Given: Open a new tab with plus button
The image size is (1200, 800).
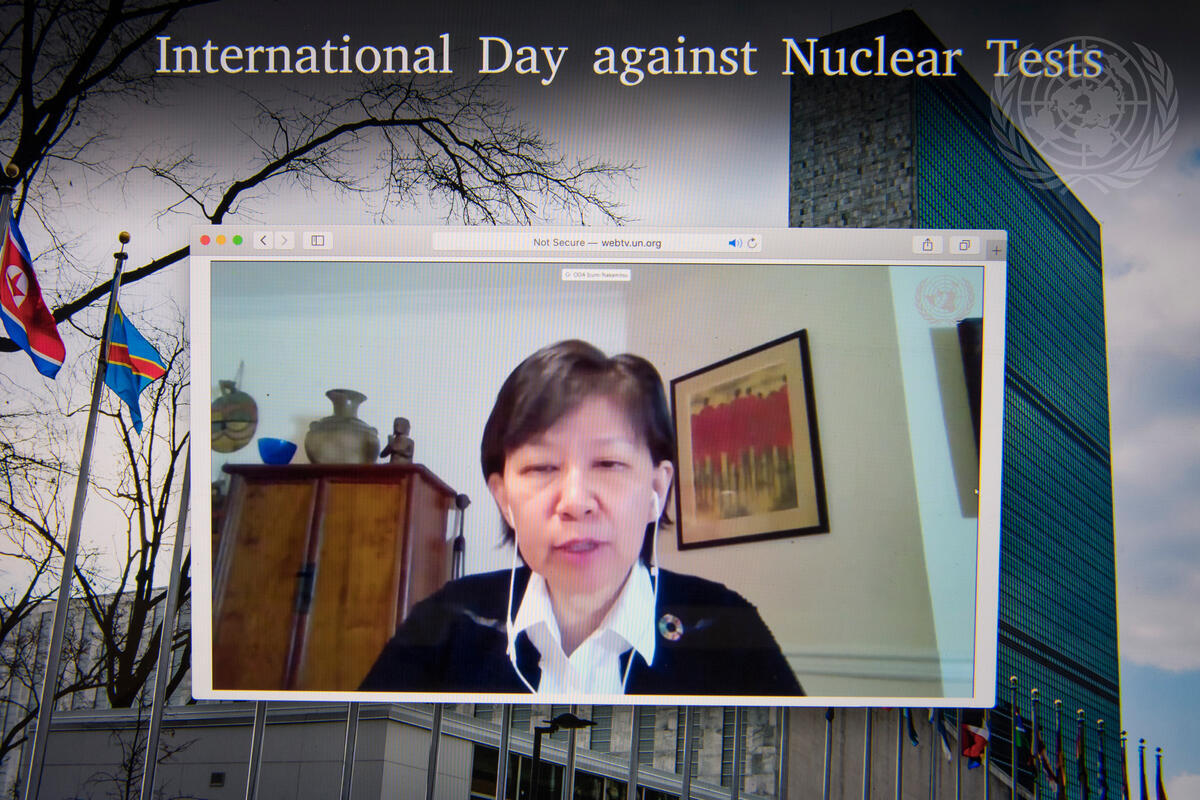Looking at the screenshot, I should [996, 250].
